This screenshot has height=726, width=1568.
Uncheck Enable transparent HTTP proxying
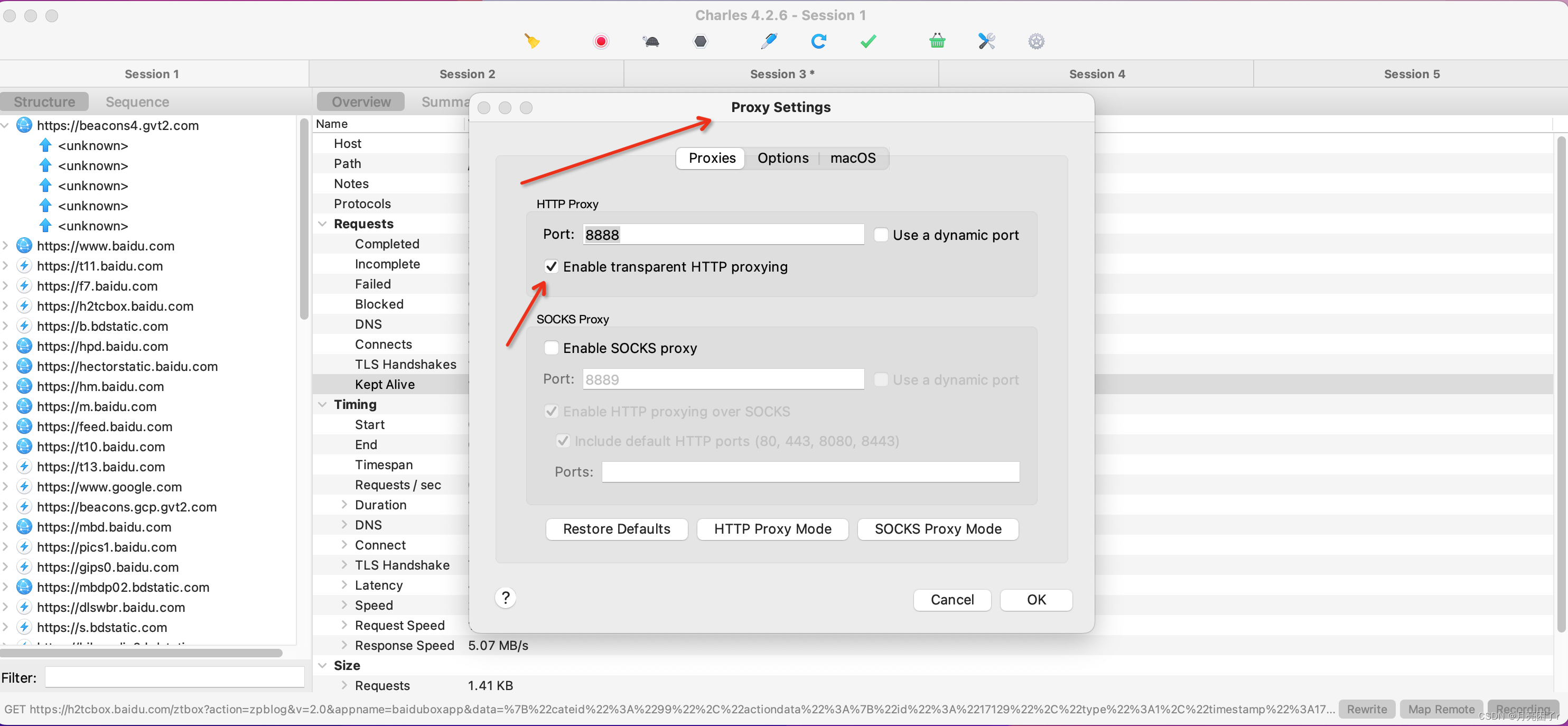(x=552, y=266)
